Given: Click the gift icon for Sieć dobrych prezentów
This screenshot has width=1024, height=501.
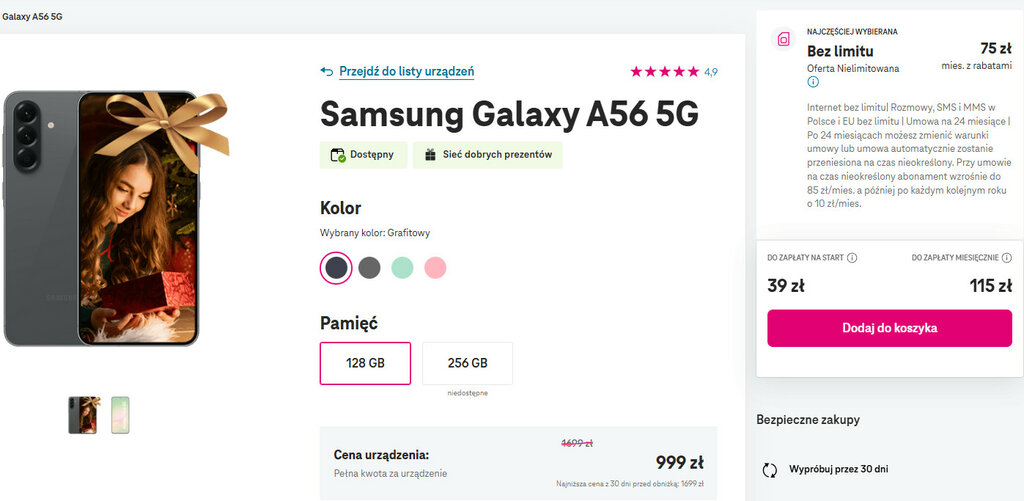Looking at the screenshot, I should point(430,155).
